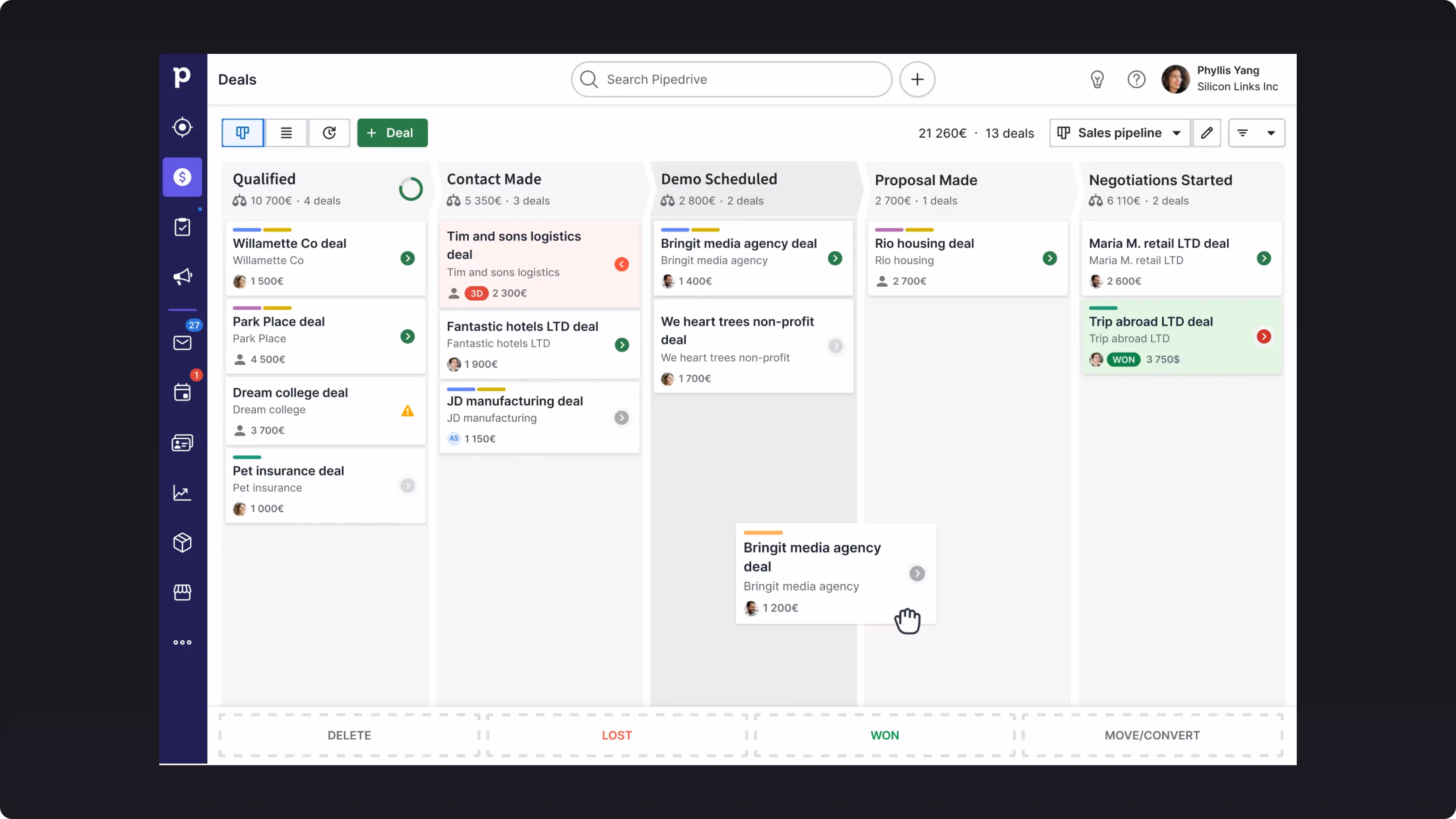Click JD manufacturing deal grey arrow
This screenshot has height=819, width=1456.
coord(622,418)
